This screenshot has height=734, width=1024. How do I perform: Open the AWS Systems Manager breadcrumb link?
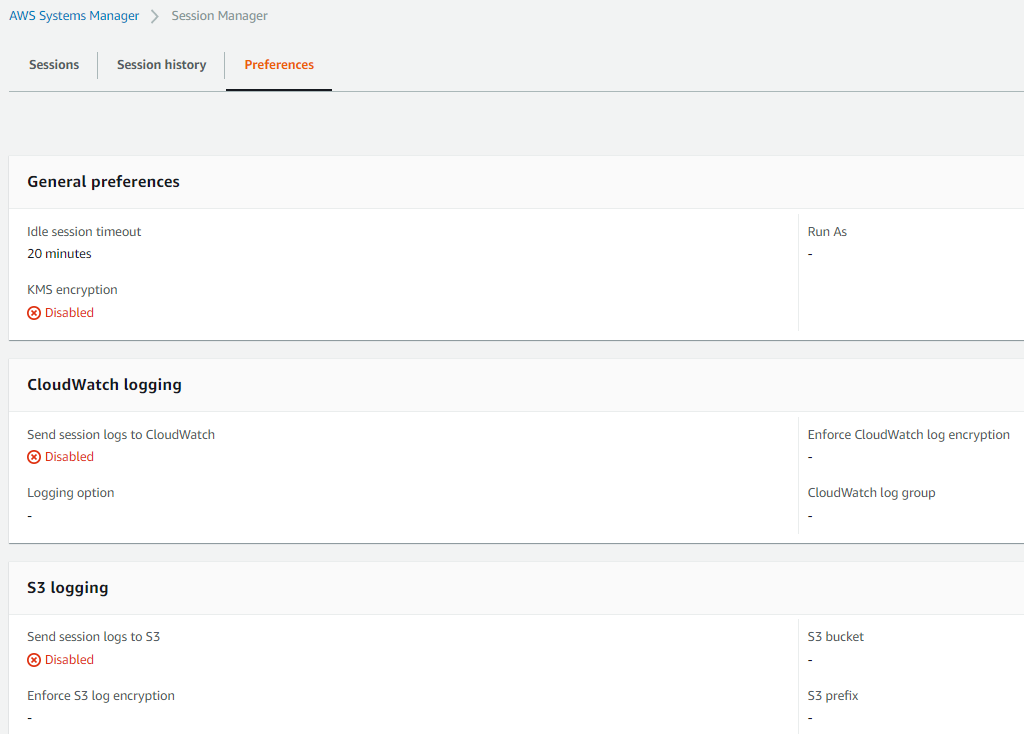coord(74,16)
